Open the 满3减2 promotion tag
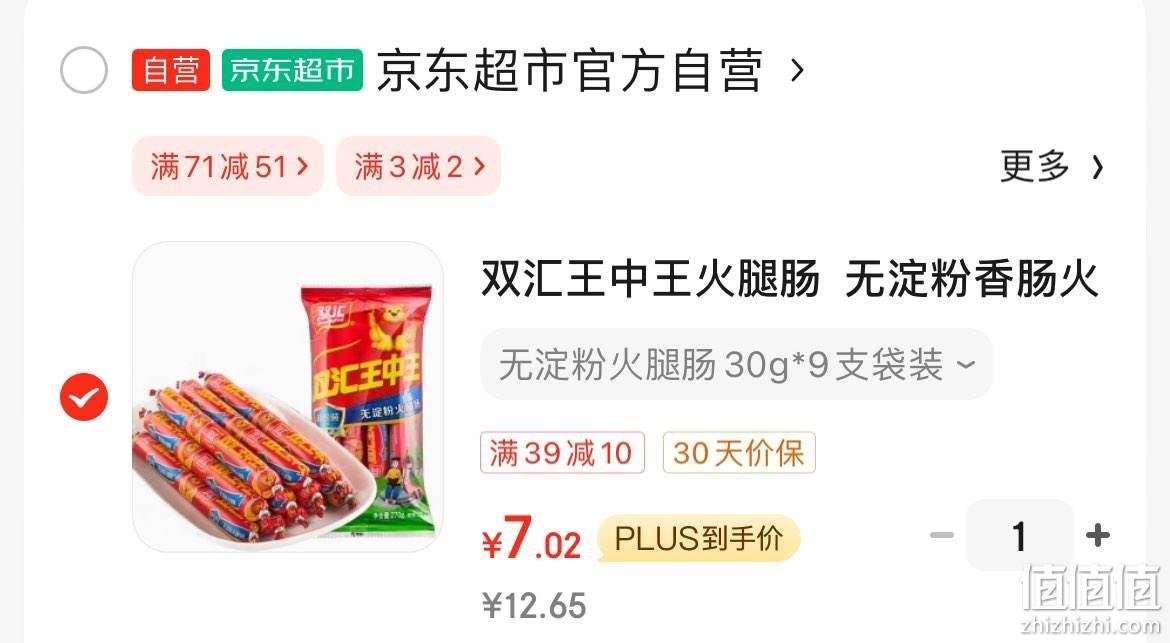1170x643 pixels. 419,166
